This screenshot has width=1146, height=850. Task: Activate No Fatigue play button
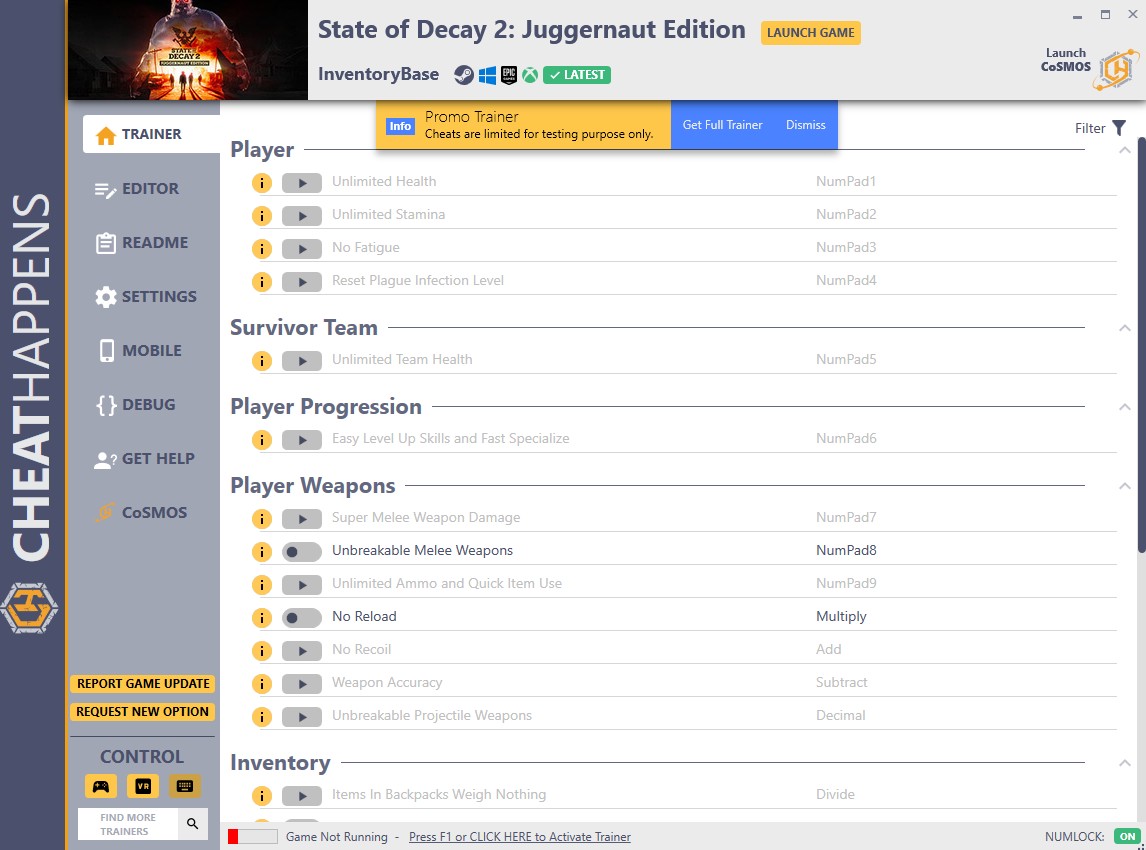pos(302,248)
